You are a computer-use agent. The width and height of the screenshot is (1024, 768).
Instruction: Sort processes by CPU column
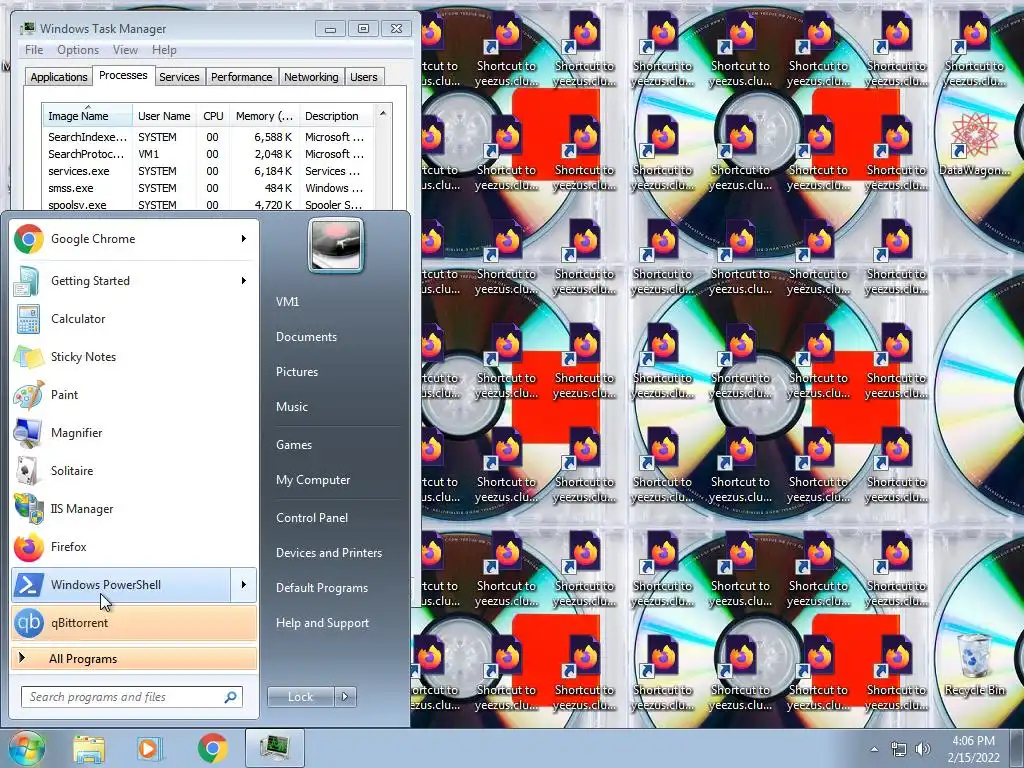pyautogui.click(x=213, y=116)
